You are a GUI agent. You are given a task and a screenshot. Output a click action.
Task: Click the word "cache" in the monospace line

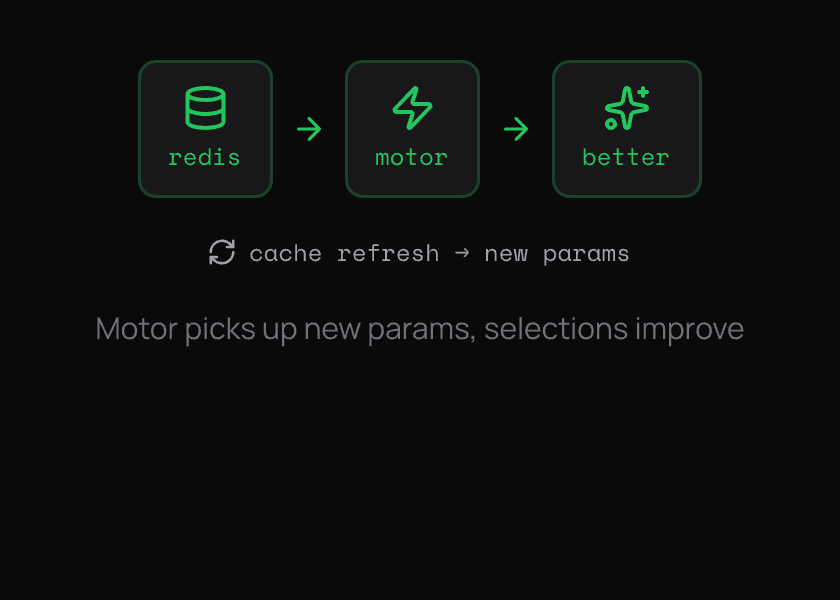tap(286, 254)
